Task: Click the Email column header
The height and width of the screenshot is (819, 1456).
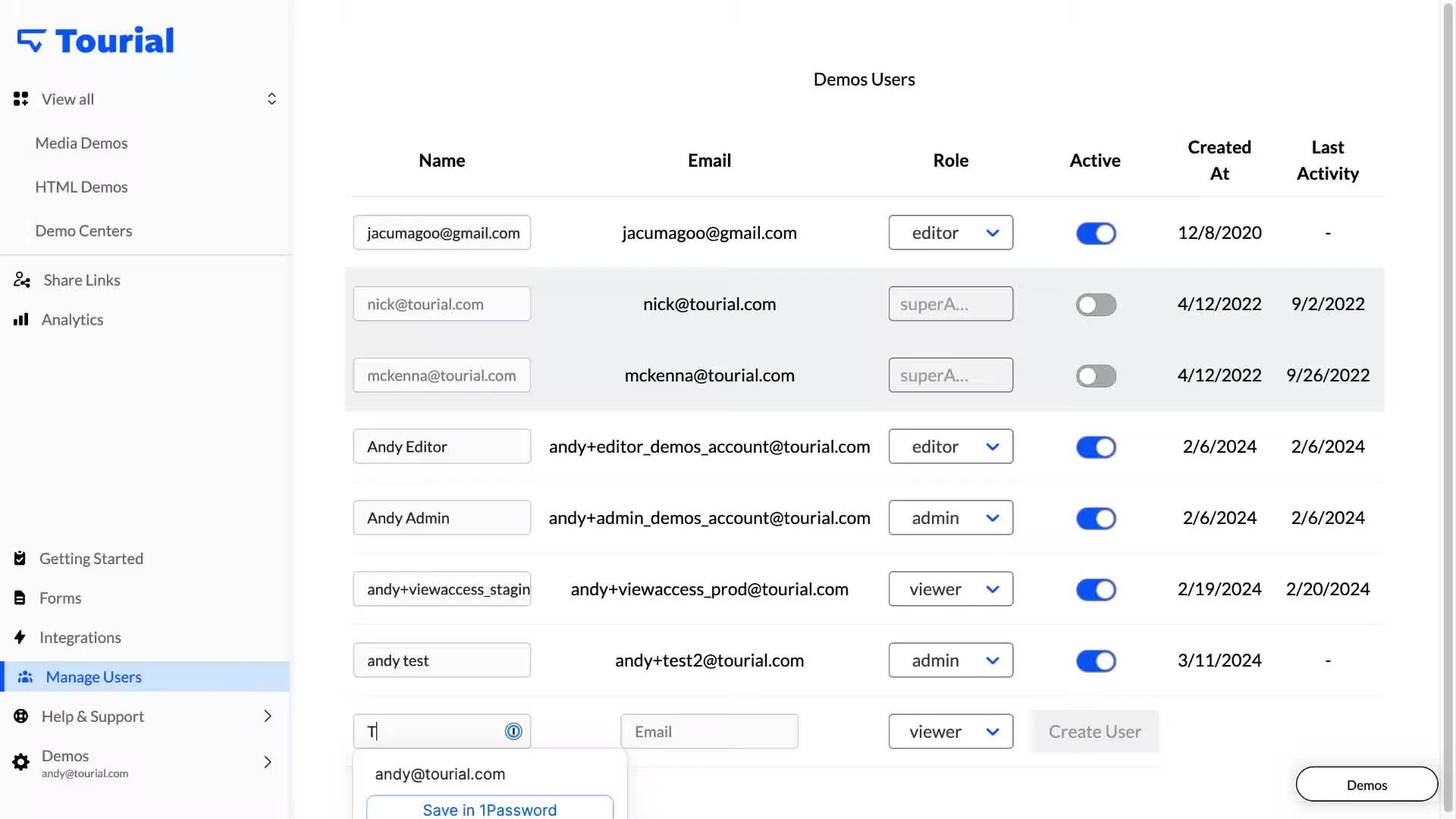Action: (x=709, y=160)
